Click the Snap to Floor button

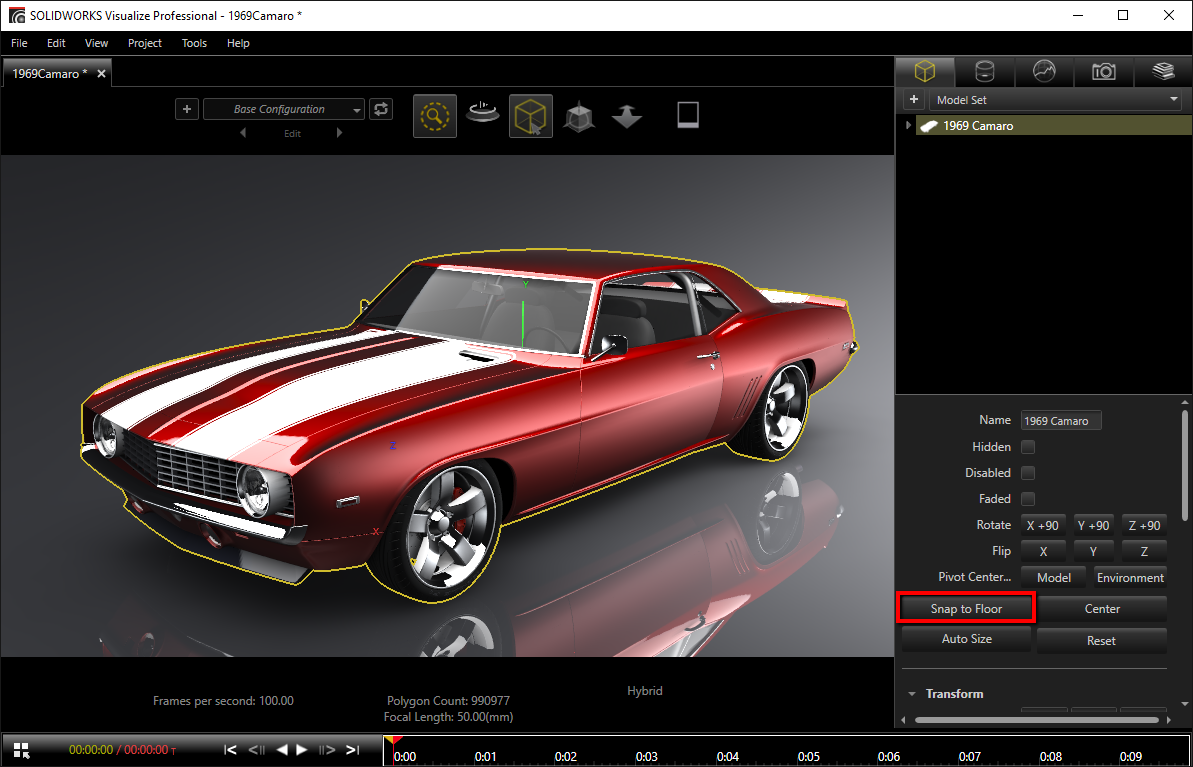pyautogui.click(x=966, y=609)
